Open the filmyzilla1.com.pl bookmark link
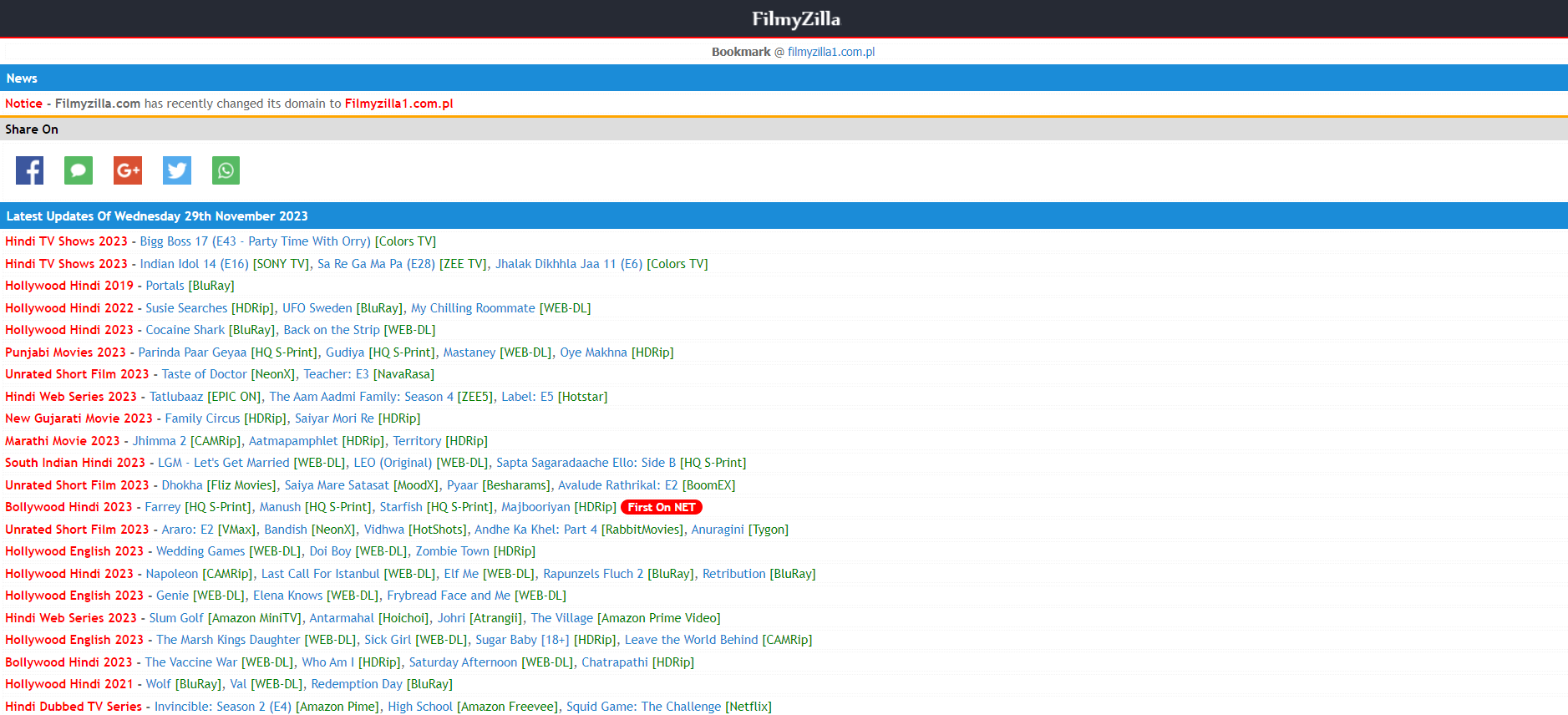This screenshot has height=715, width=1568. coord(830,52)
